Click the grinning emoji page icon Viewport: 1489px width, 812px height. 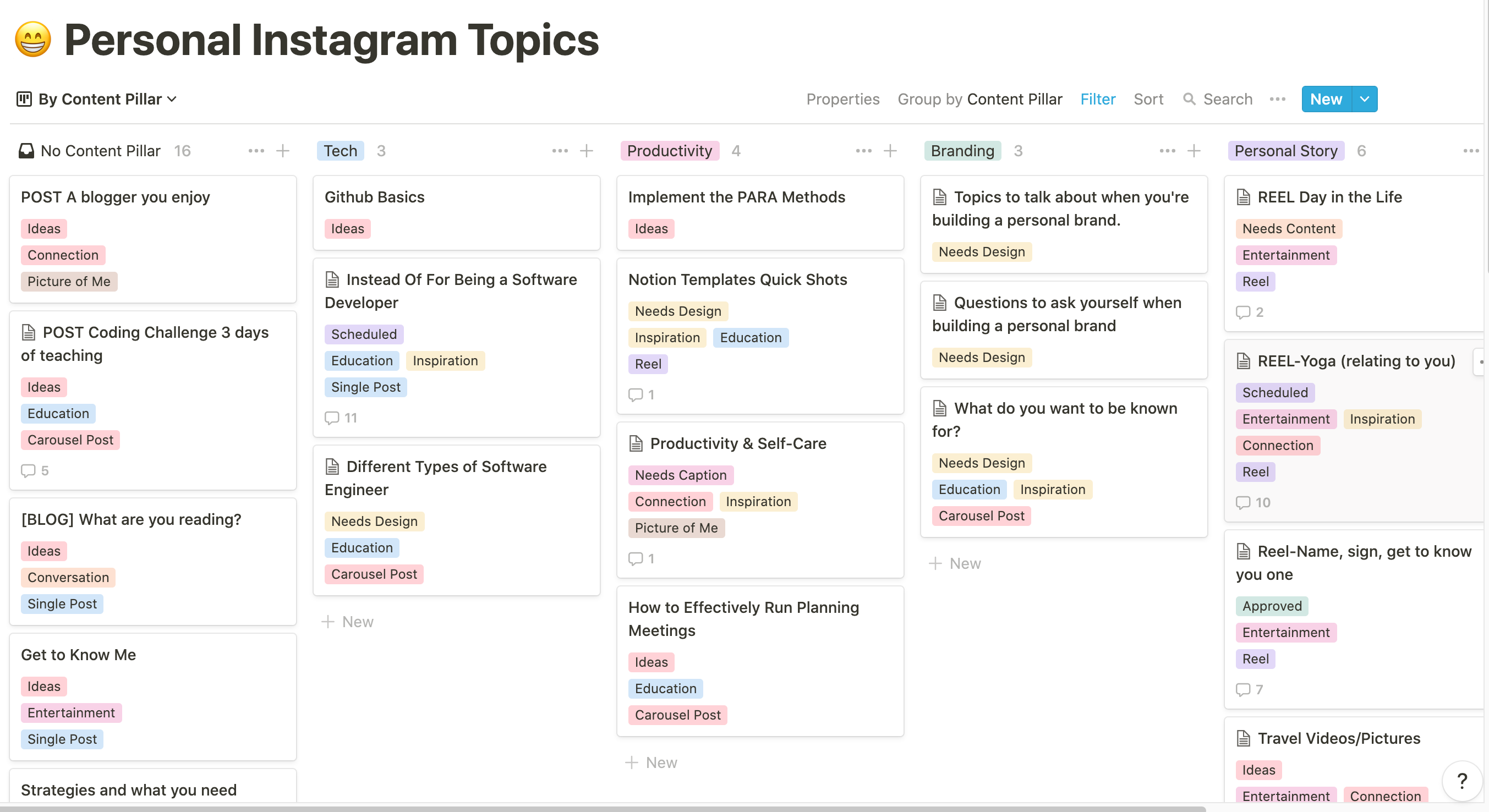coord(33,40)
